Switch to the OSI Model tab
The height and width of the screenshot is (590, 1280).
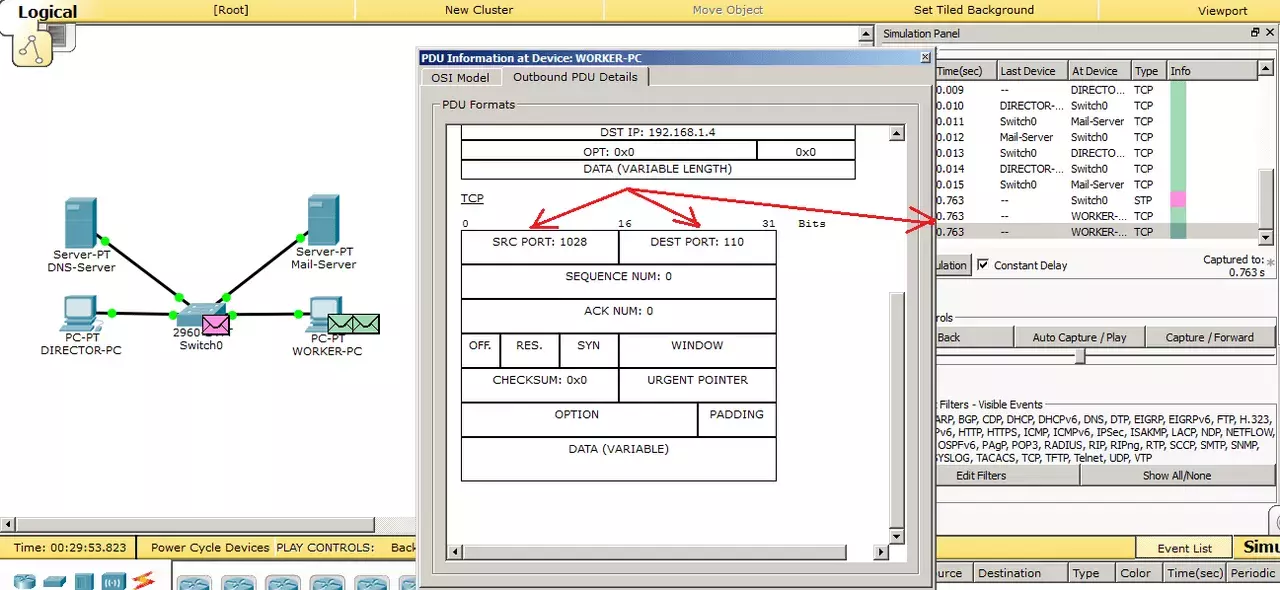pos(460,78)
